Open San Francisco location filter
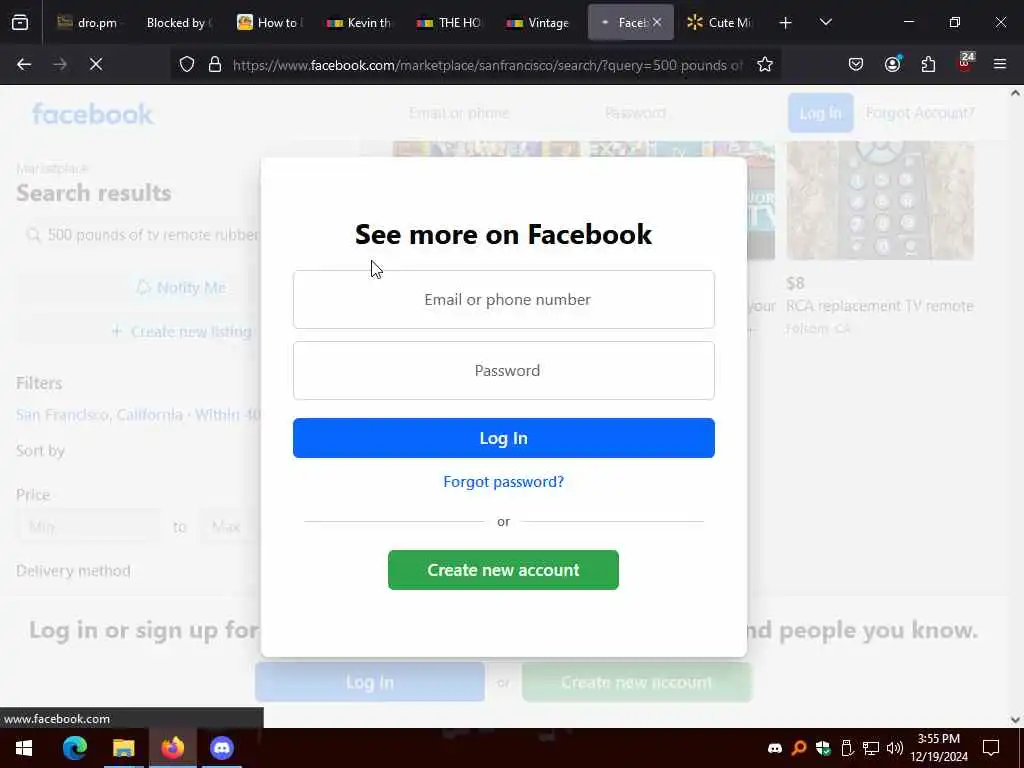 click(x=138, y=415)
